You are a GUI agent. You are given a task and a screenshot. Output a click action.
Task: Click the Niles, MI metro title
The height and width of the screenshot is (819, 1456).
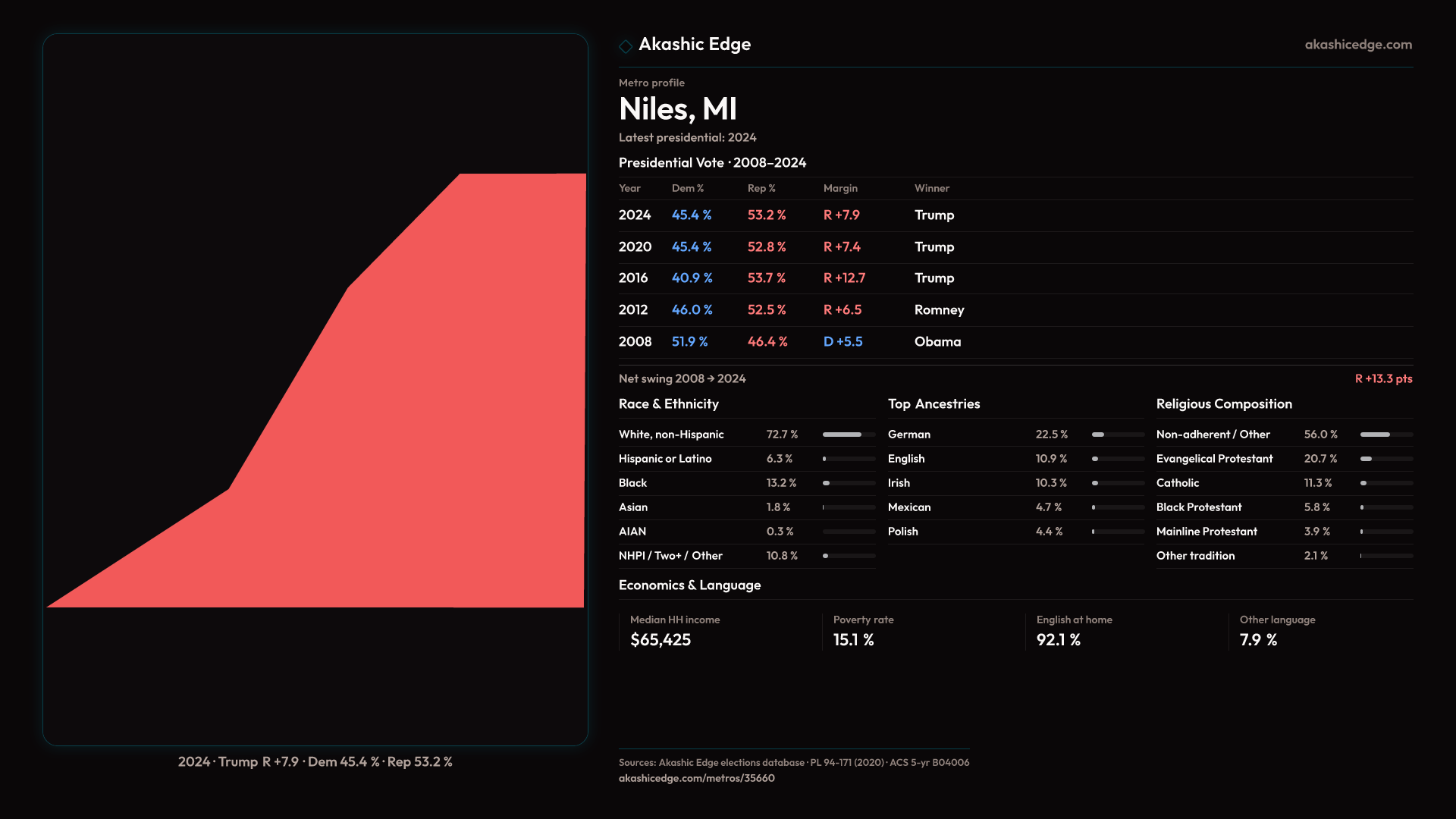click(677, 109)
